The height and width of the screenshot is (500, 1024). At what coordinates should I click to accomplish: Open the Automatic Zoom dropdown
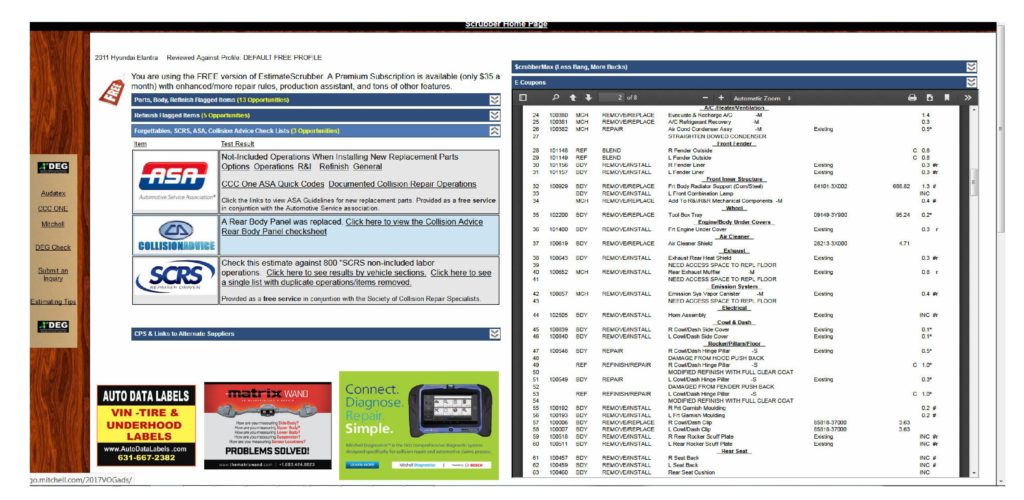click(x=762, y=98)
